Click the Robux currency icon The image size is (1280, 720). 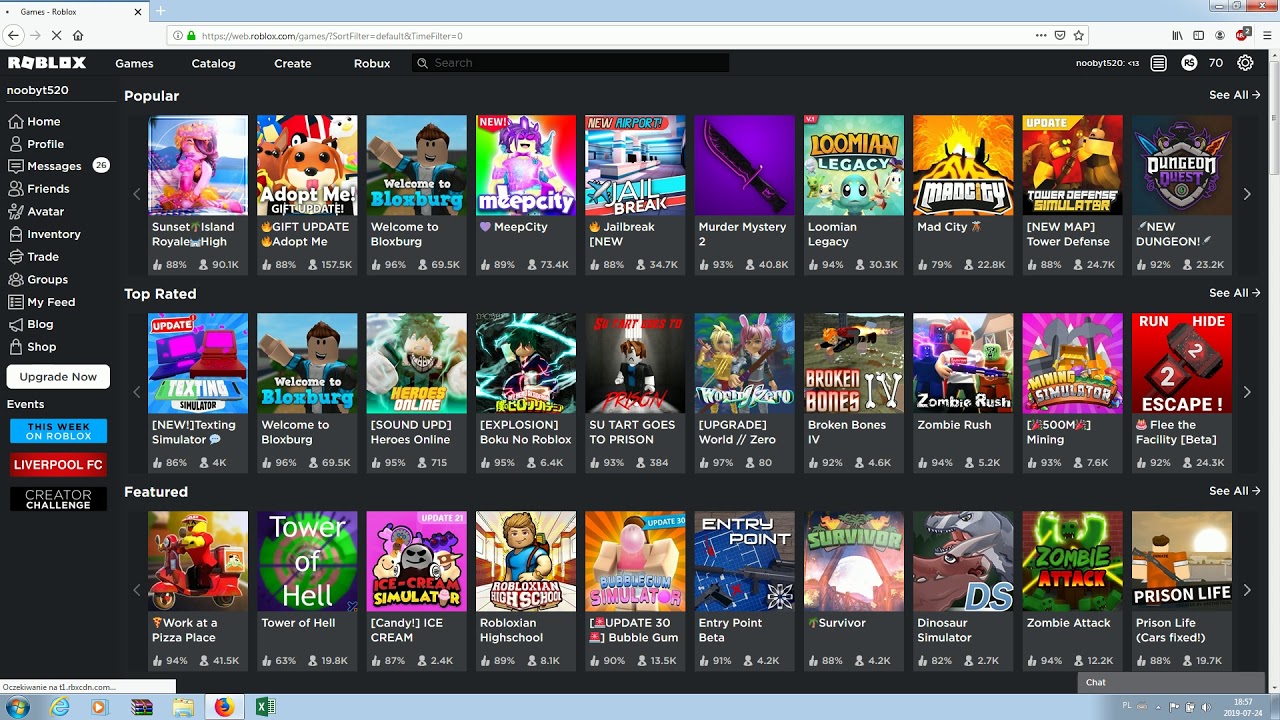coord(1189,63)
